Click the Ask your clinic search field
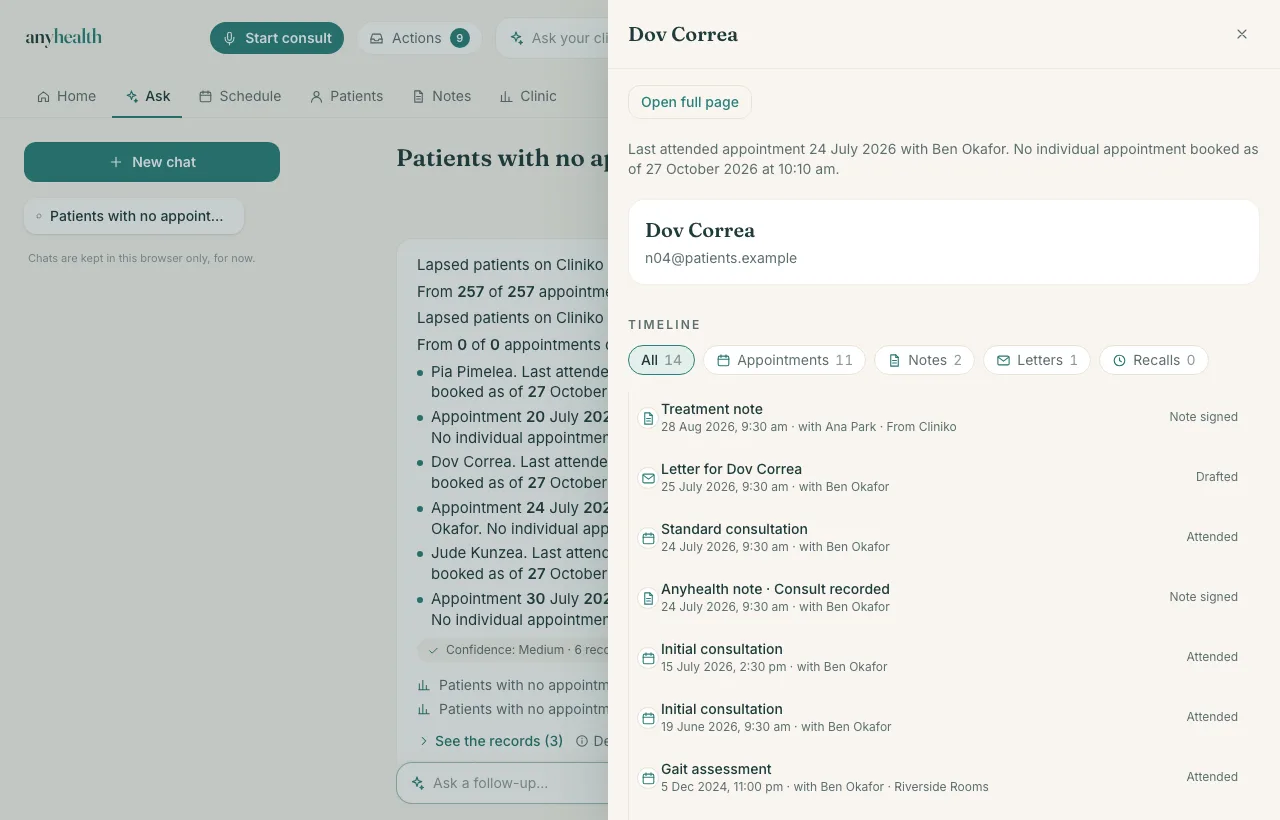Screen dimensions: 1280x820 click(x=551, y=38)
